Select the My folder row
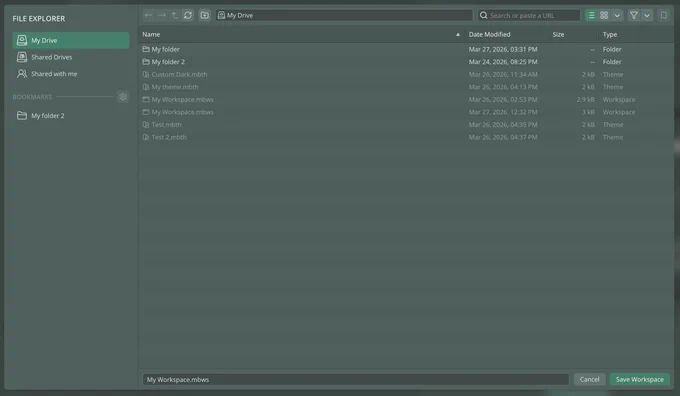 pos(406,49)
